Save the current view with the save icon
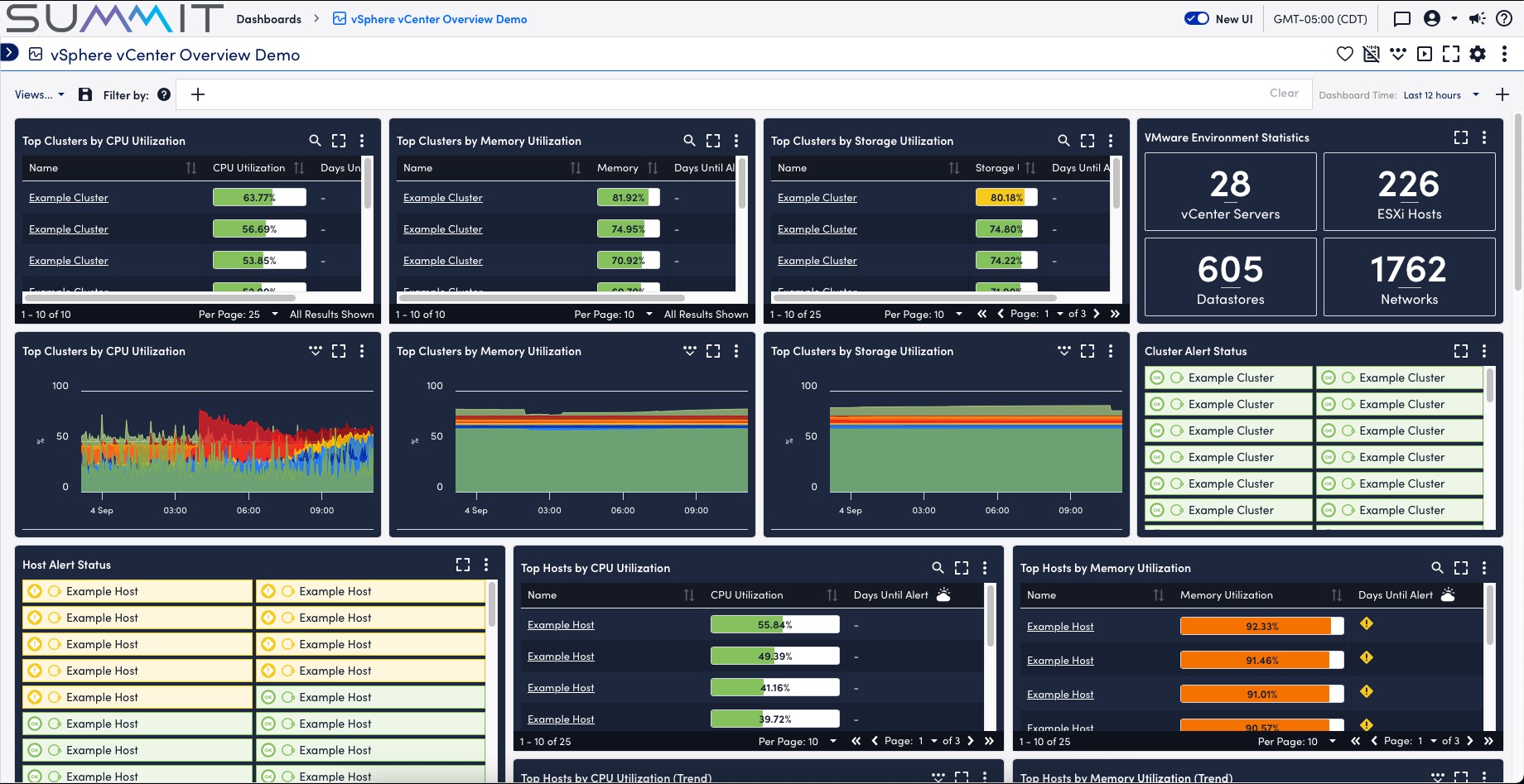This screenshot has height=784, width=1524. click(85, 94)
